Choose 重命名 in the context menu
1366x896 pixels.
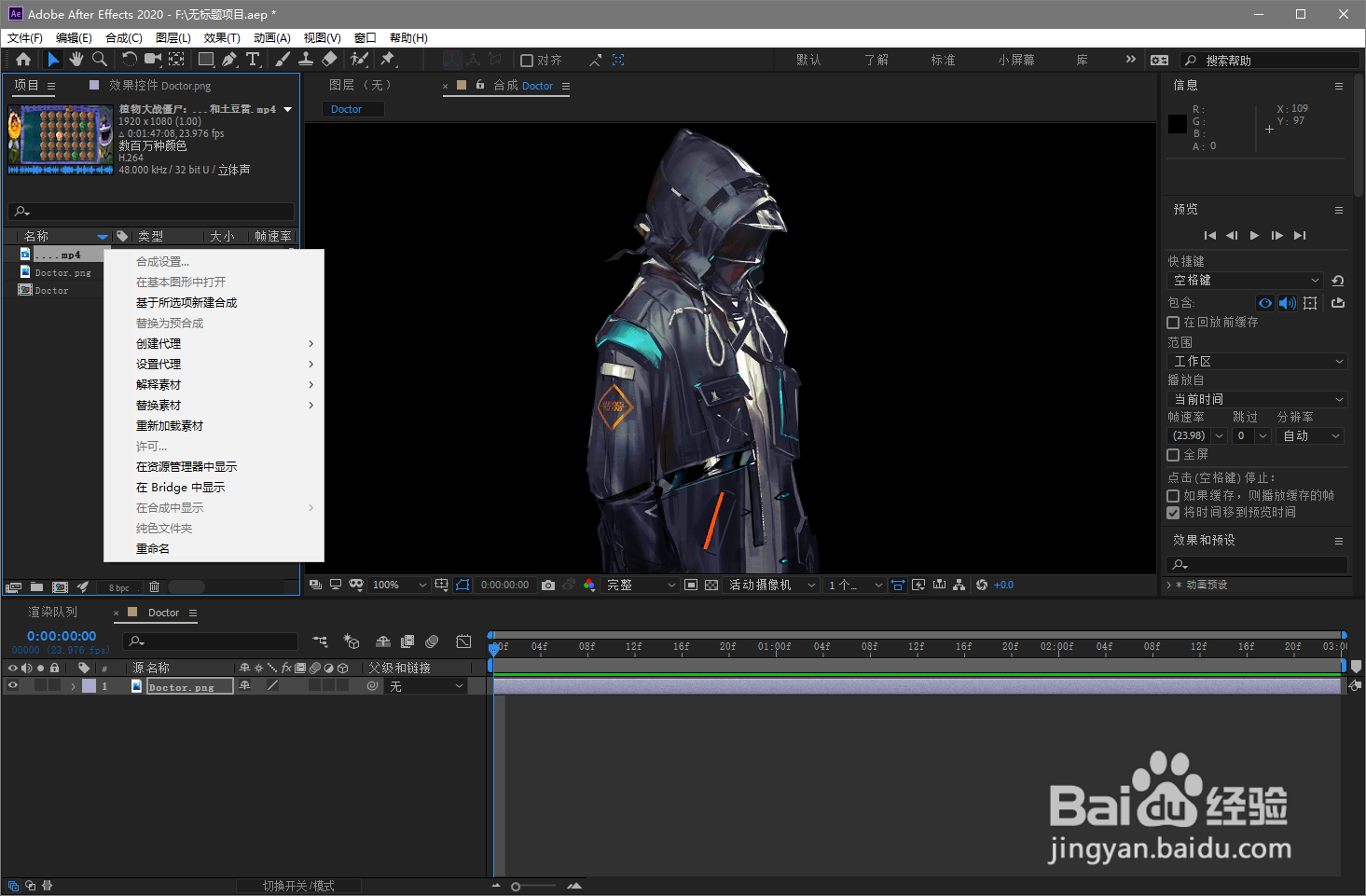(x=214, y=549)
